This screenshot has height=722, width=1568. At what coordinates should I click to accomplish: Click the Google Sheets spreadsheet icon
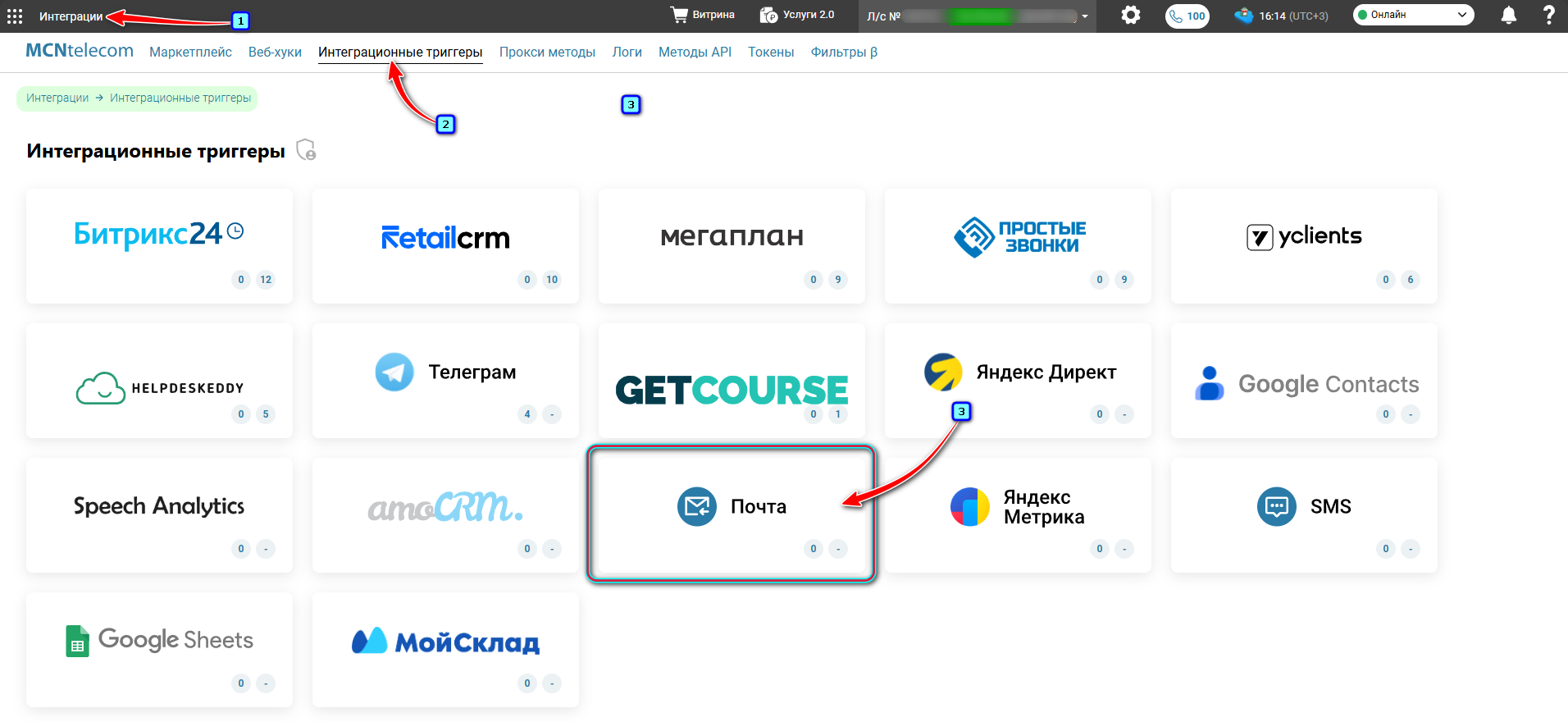(x=77, y=641)
